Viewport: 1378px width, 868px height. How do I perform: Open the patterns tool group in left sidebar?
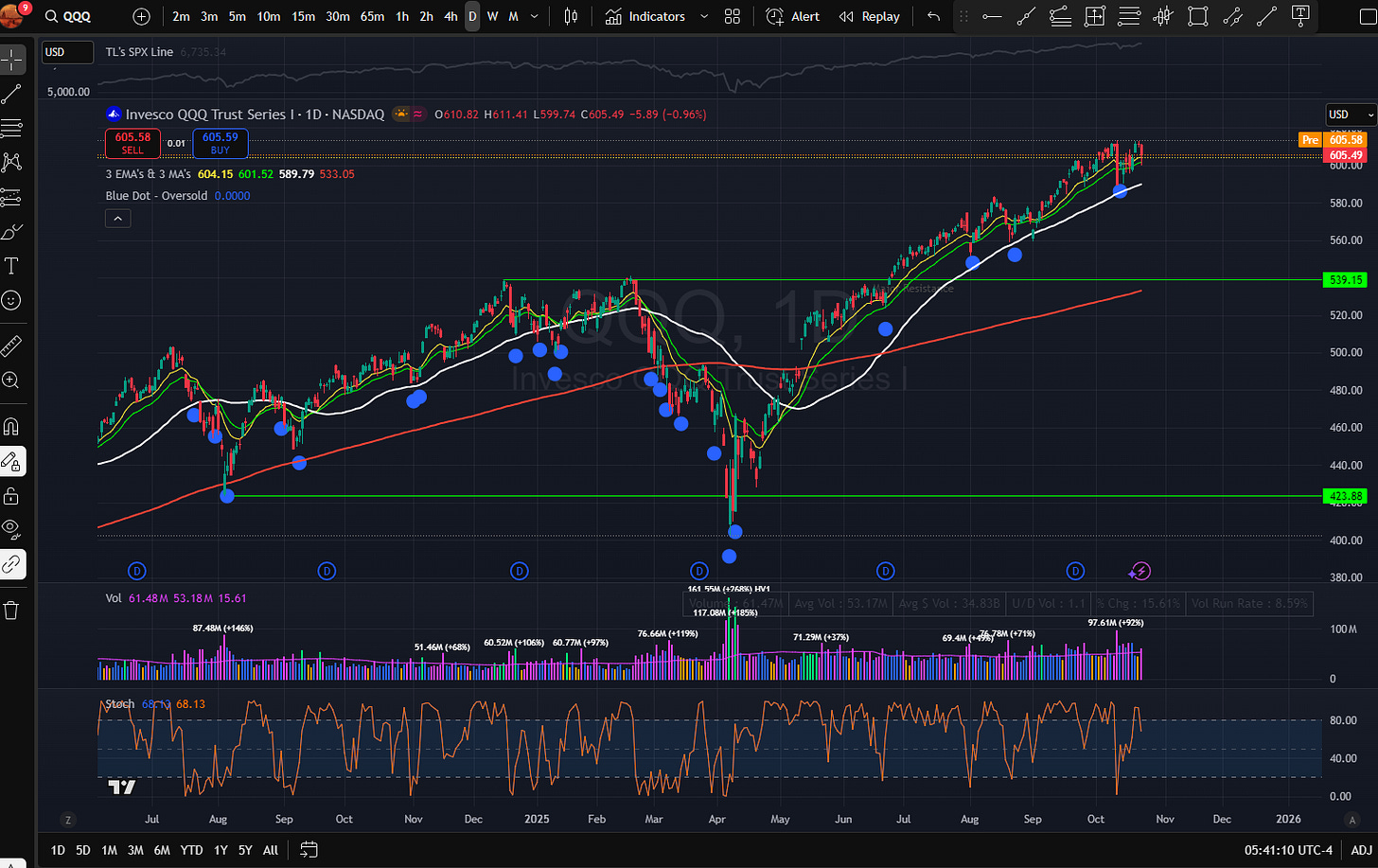click(x=12, y=163)
